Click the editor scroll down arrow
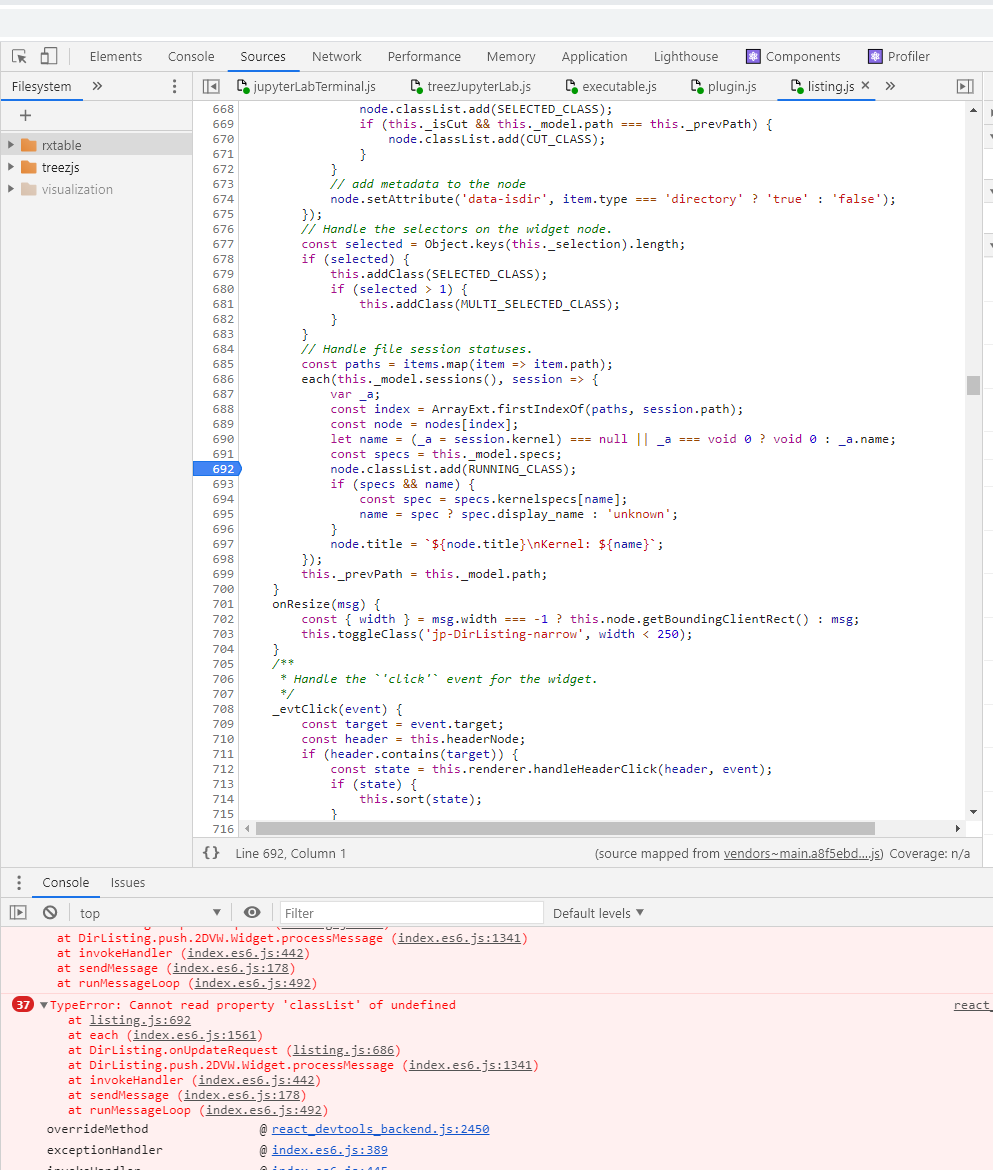This screenshot has height=1170, width=993. tap(973, 812)
